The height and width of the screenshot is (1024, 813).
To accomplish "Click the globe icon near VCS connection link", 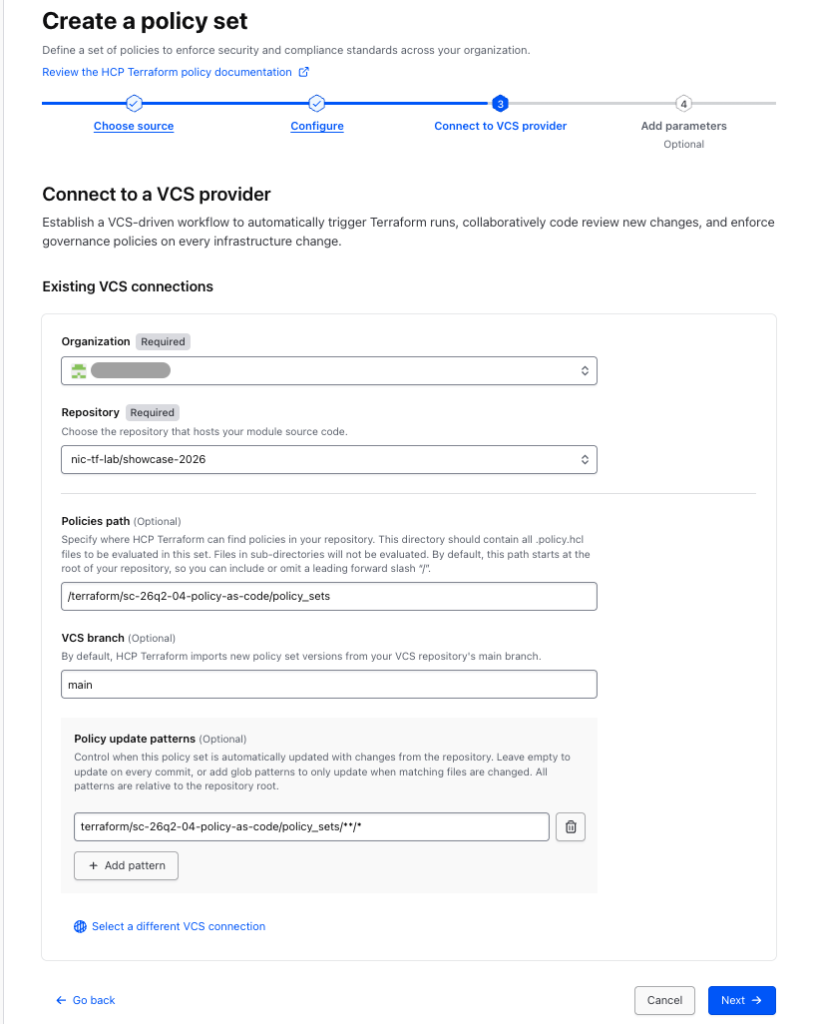I will tap(80, 926).
